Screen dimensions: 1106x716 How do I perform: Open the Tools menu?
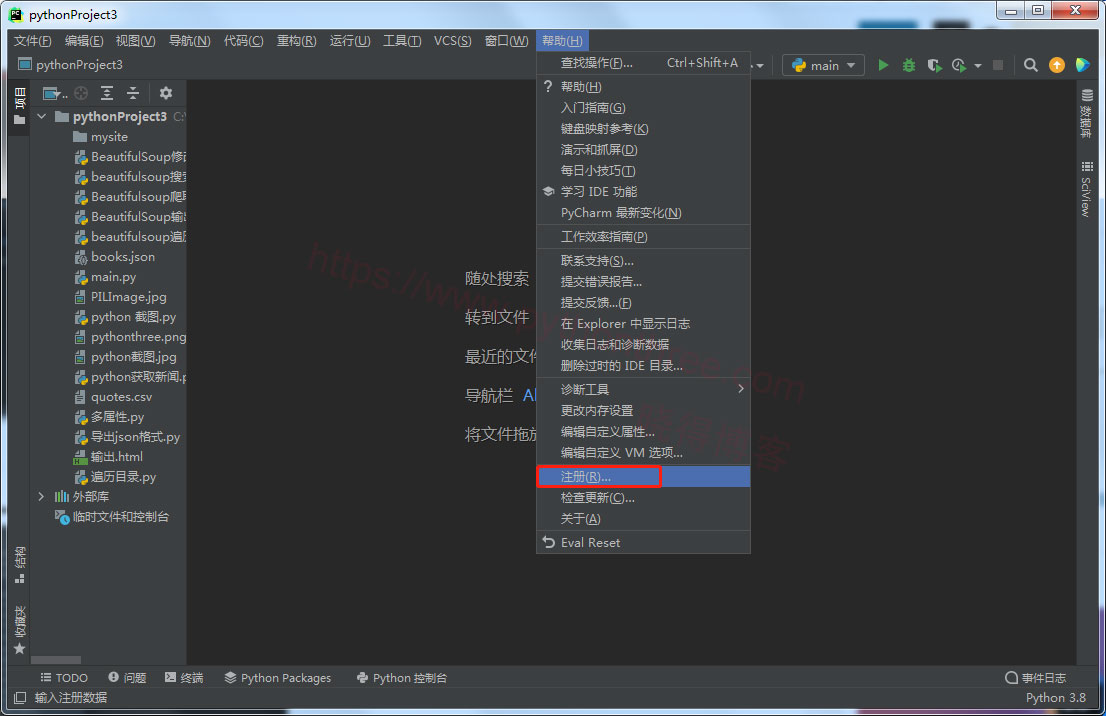(402, 41)
